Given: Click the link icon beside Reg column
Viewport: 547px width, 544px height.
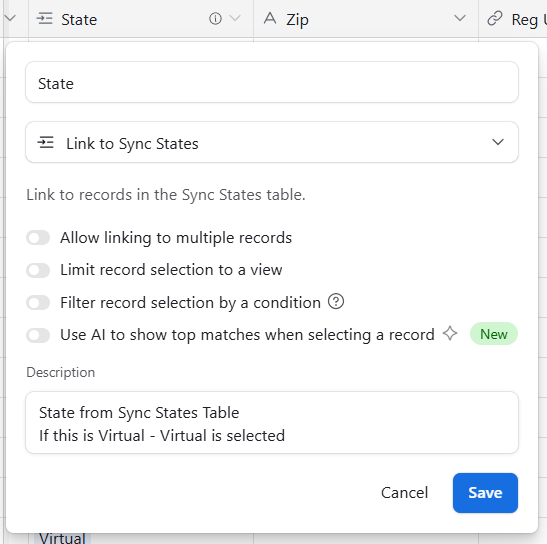Looking at the screenshot, I should coord(495,18).
